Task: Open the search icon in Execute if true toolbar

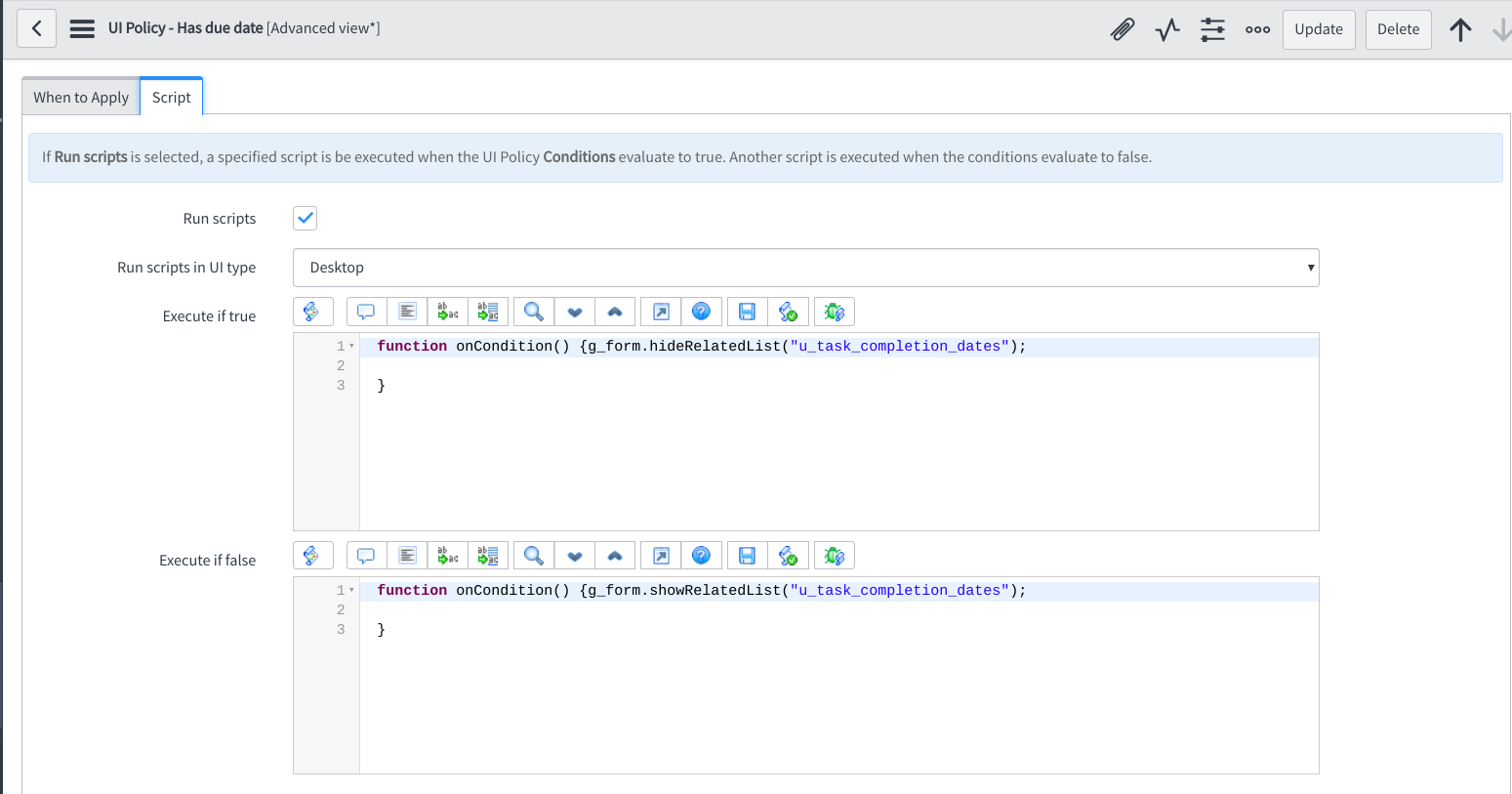Action: 533,311
